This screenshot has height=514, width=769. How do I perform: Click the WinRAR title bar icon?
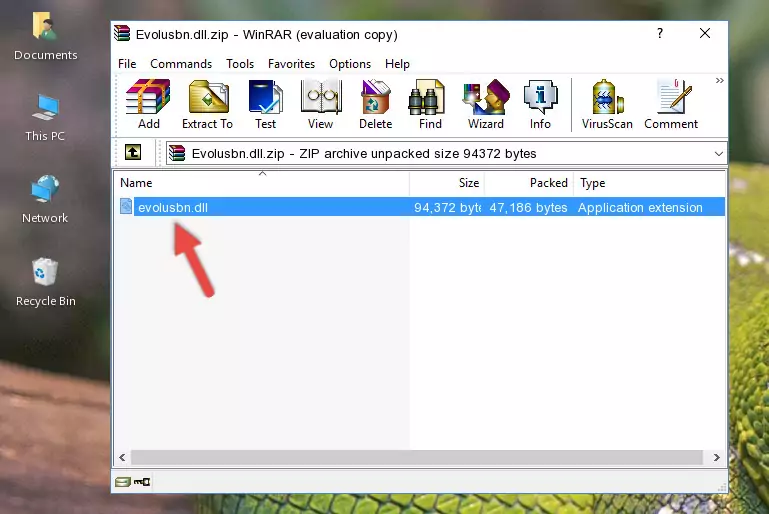pos(122,33)
